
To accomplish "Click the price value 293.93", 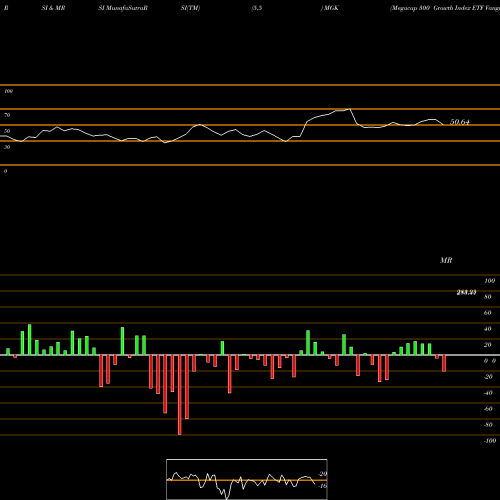I will coord(466,292).
